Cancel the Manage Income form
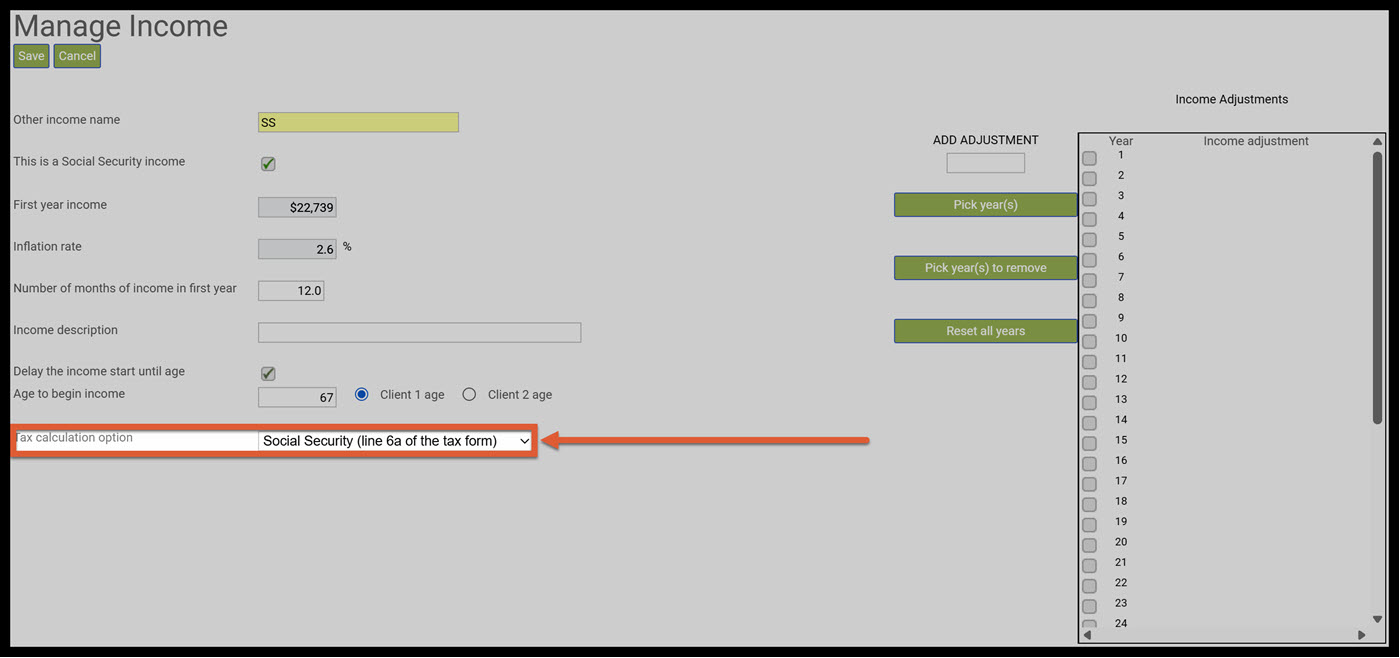Screen dimensions: 1400x658 tap(77, 56)
